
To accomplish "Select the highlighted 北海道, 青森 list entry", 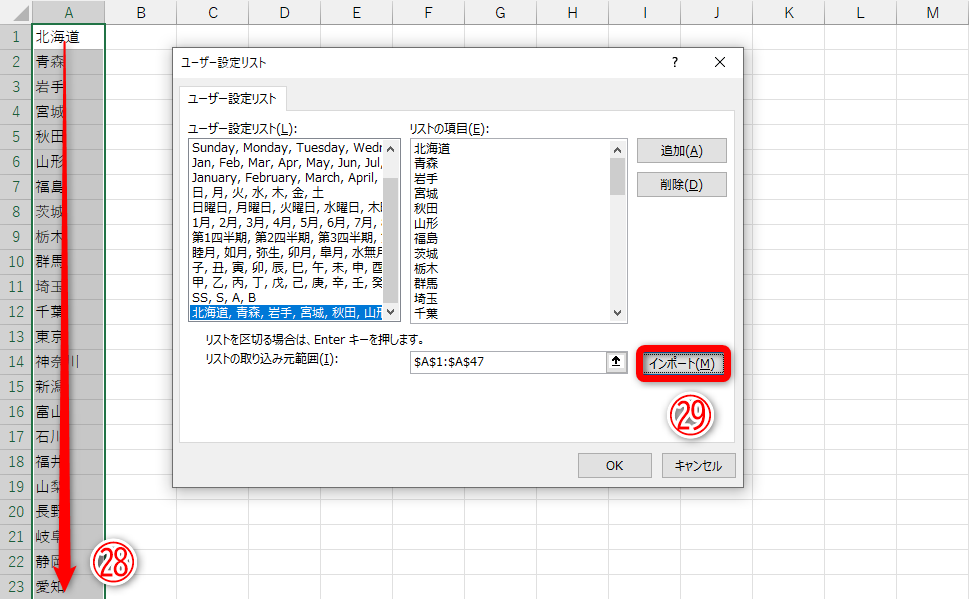I will 280,313.
